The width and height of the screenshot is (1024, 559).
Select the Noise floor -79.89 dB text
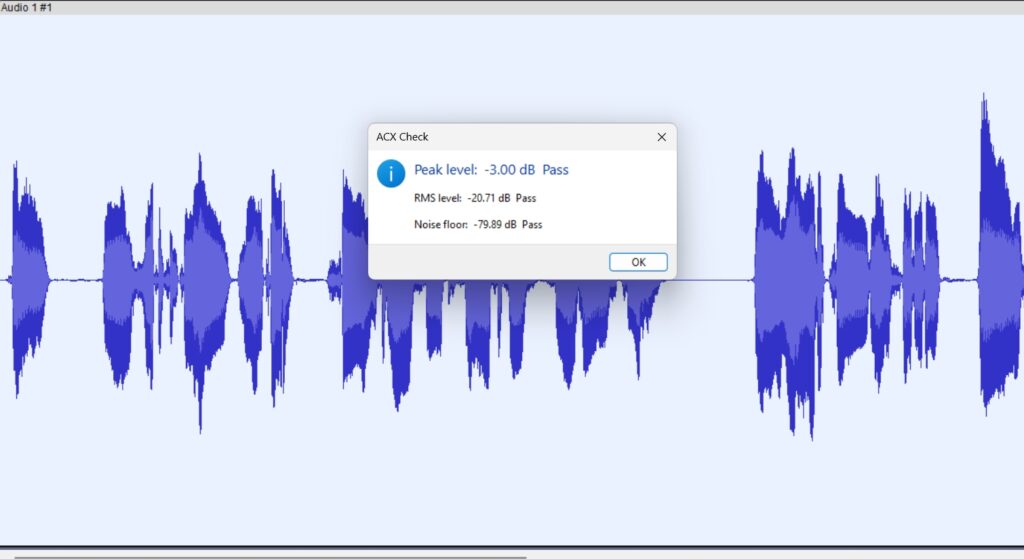pos(478,225)
